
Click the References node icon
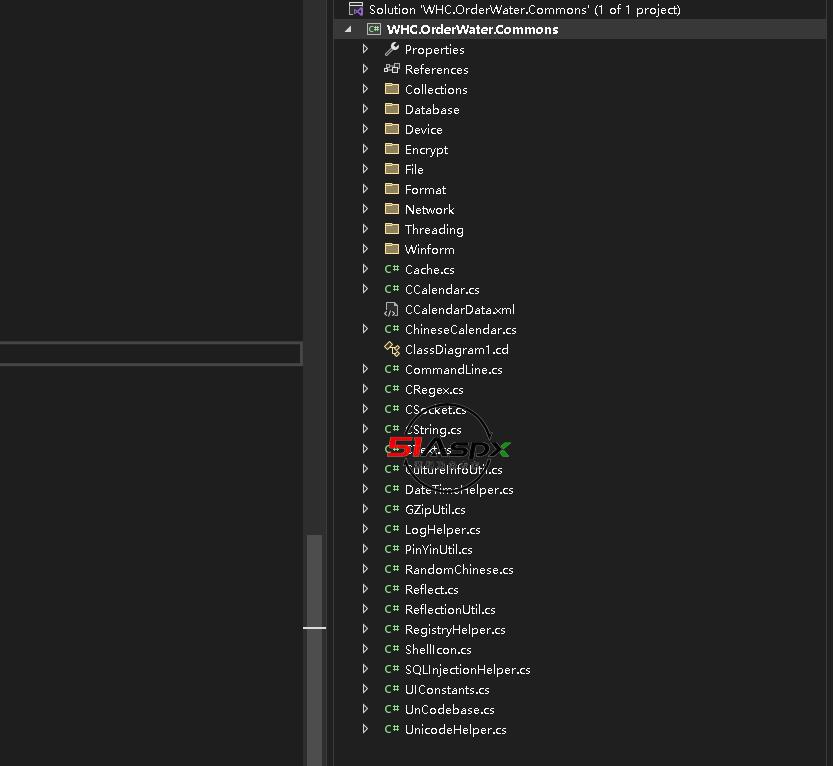click(392, 69)
